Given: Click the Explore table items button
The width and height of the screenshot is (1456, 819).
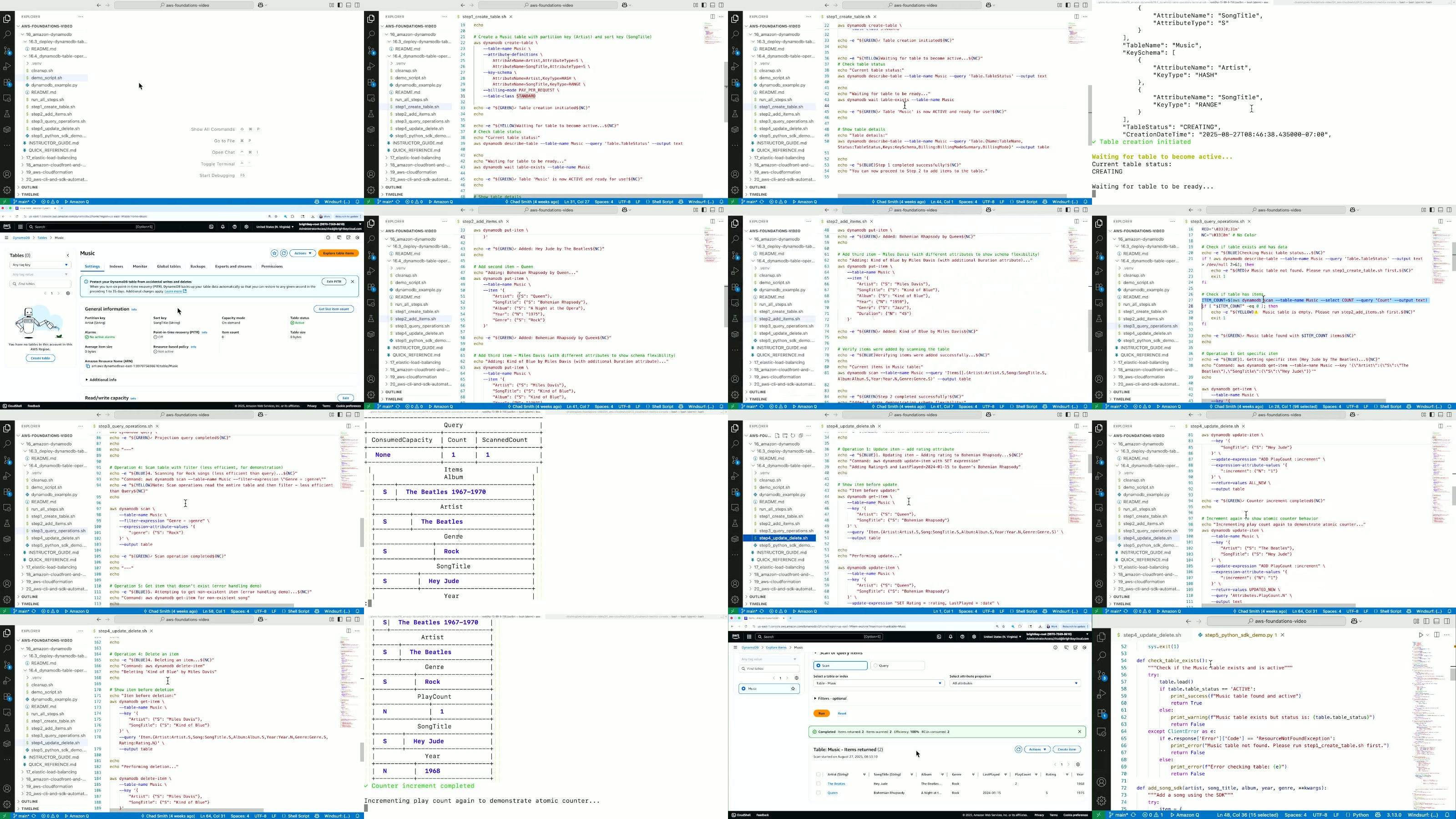Looking at the screenshot, I should [338, 253].
